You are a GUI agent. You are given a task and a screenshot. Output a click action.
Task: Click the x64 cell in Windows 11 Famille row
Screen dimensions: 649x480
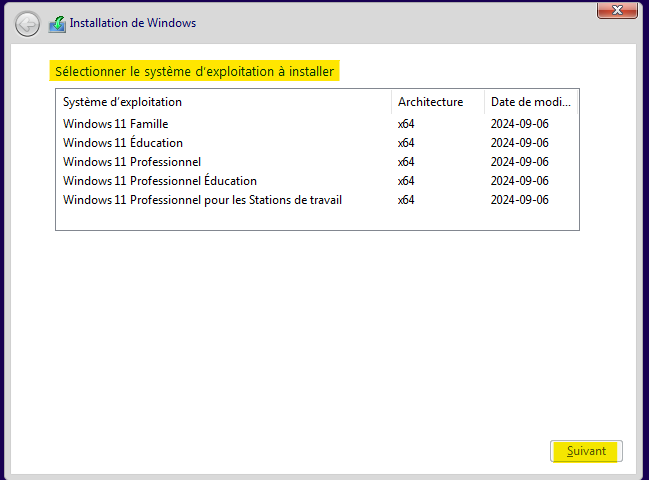pos(406,124)
